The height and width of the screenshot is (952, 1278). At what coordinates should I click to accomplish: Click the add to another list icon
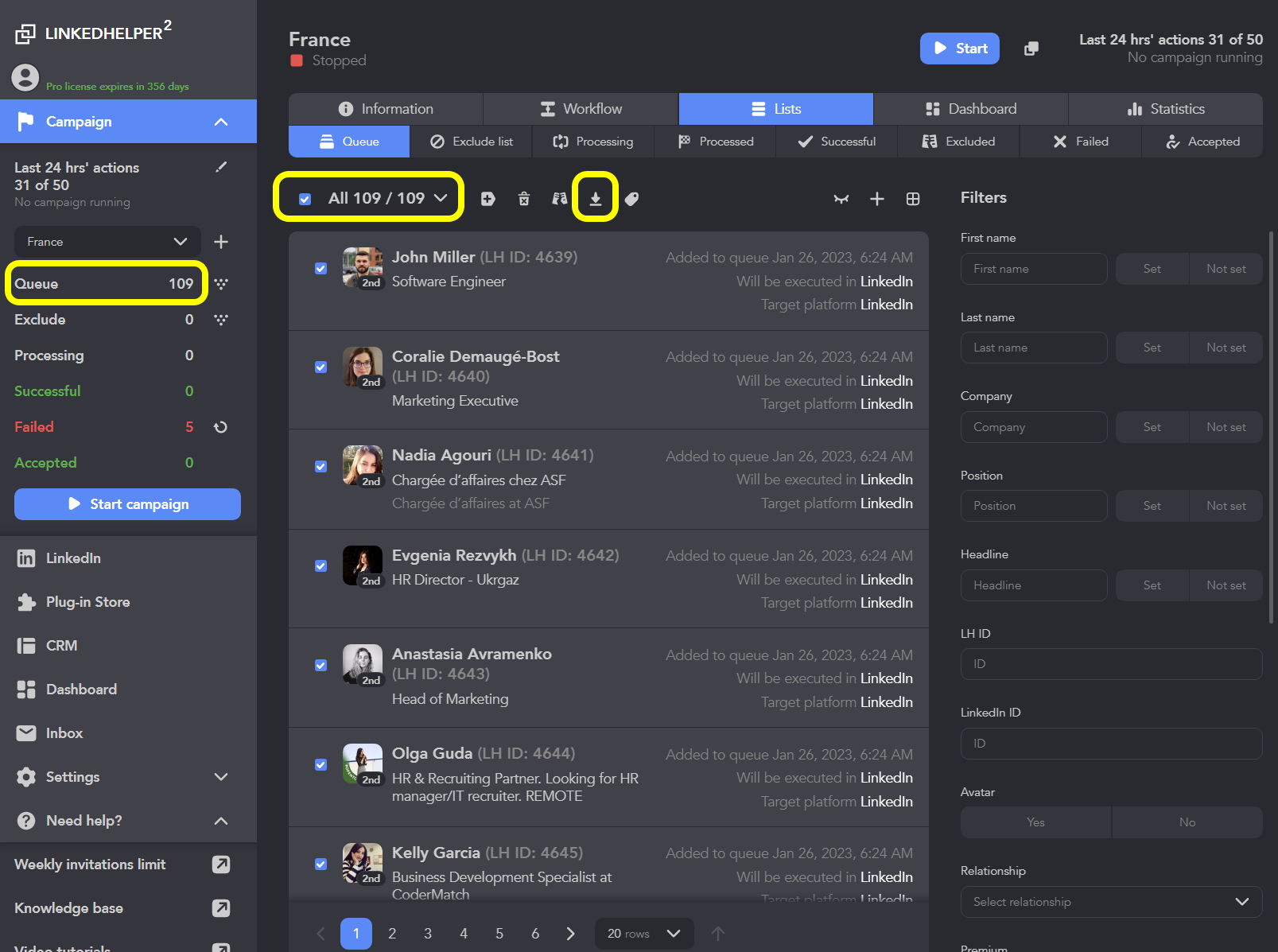tap(488, 199)
